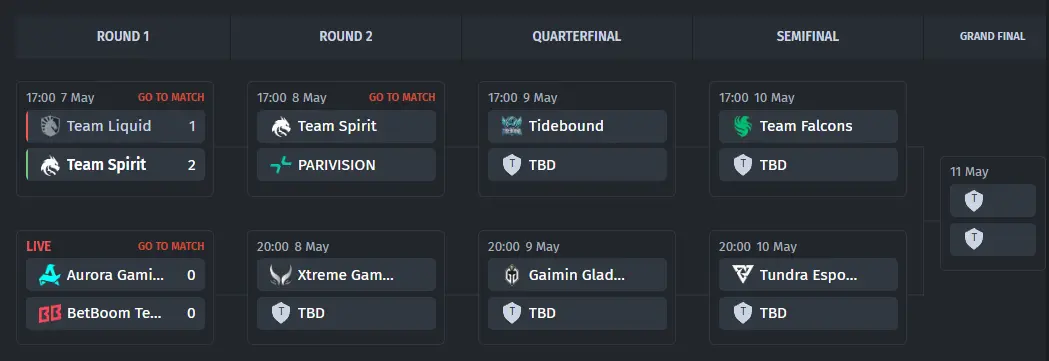
Task: Click the Team Liquid logo icon
Action: point(50,126)
